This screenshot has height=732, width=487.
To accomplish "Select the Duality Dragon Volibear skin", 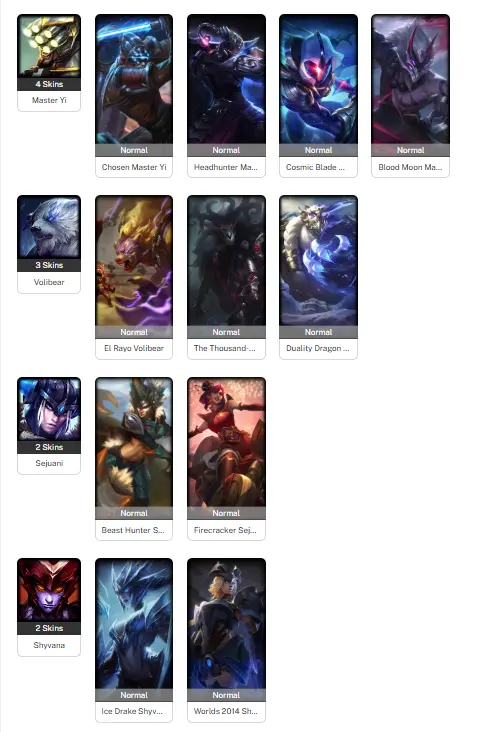I will [318, 277].
